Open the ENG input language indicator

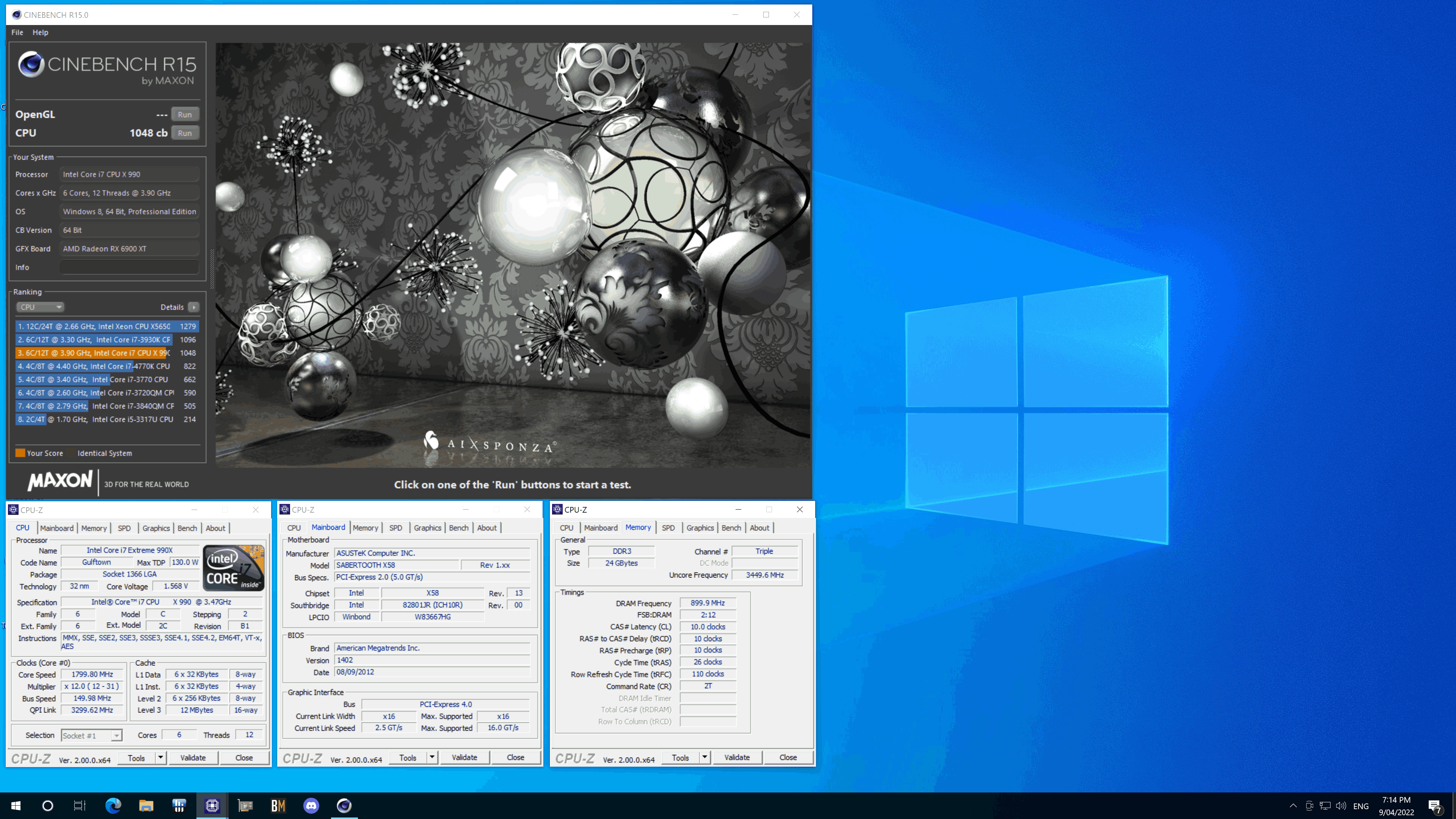click(x=1361, y=806)
